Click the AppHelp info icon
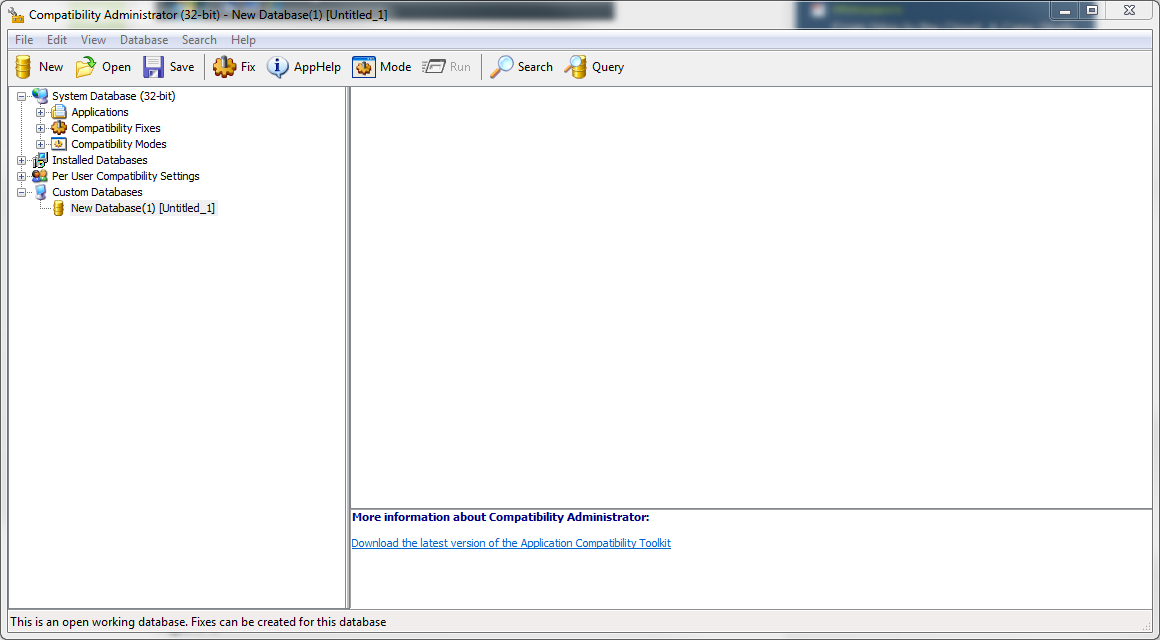 pyautogui.click(x=277, y=67)
